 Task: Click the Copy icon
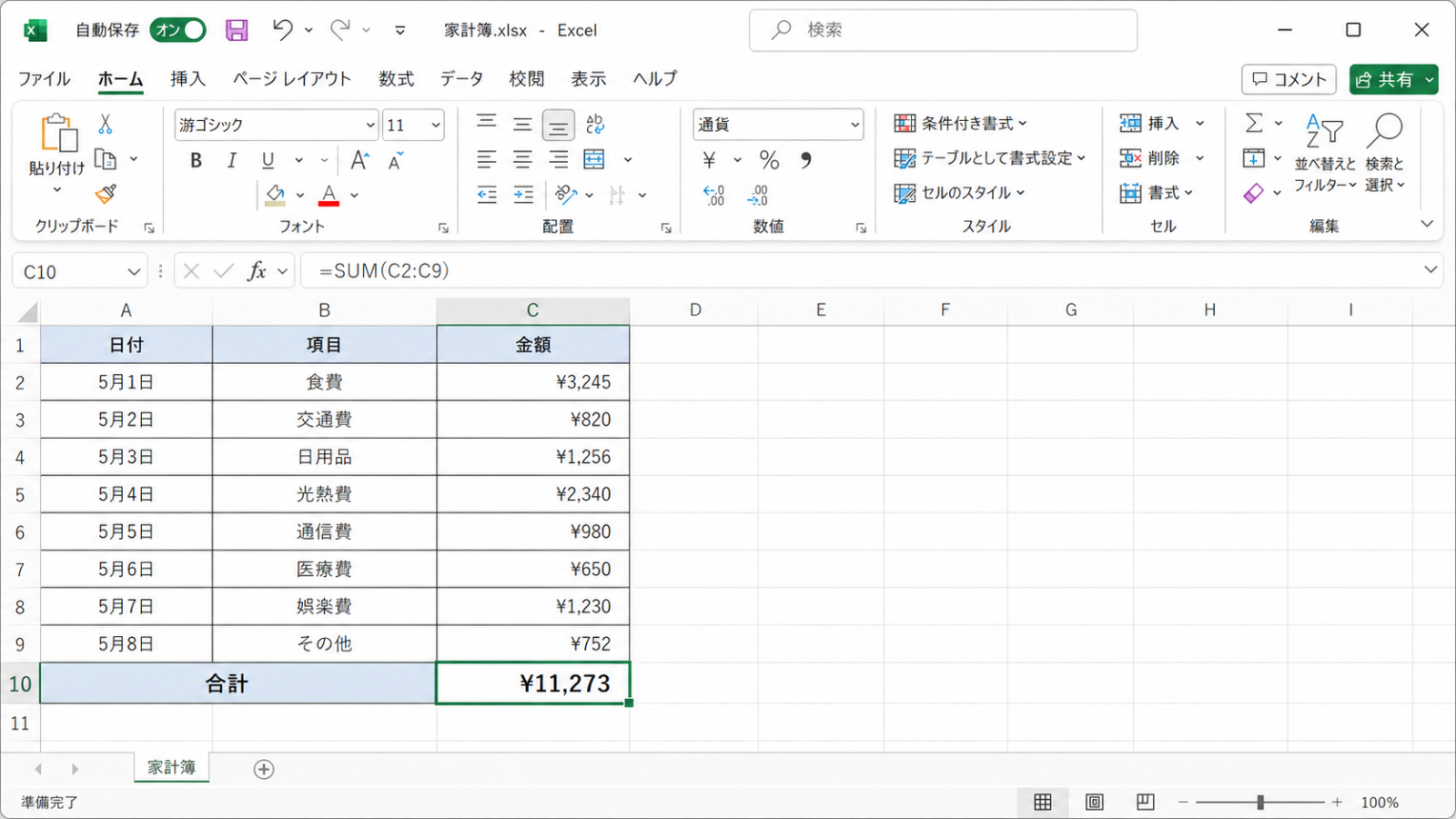click(x=106, y=159)
